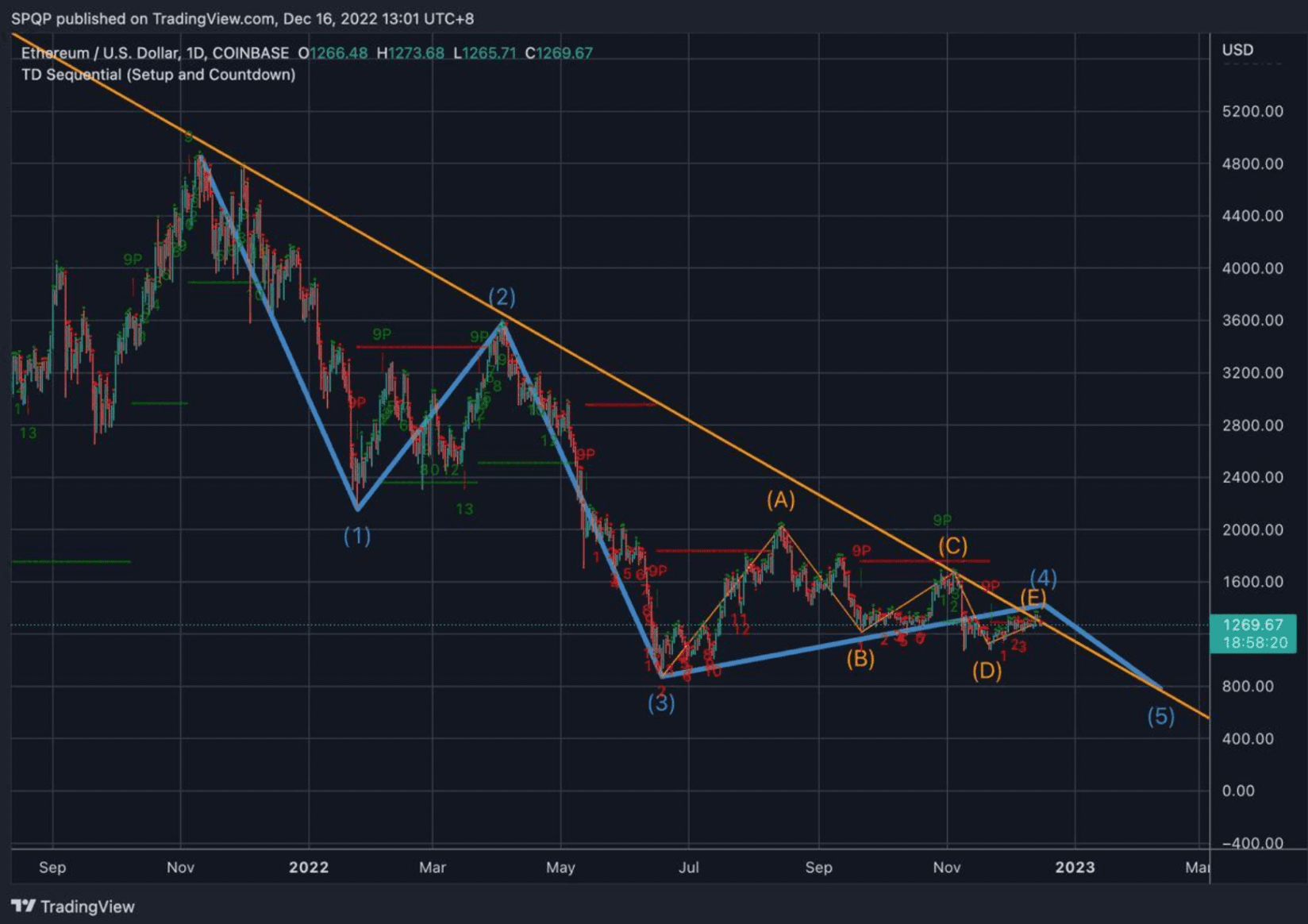Click the May label on time axis
This screenshot has width=1308, height=924.
(x=560, y=867)
